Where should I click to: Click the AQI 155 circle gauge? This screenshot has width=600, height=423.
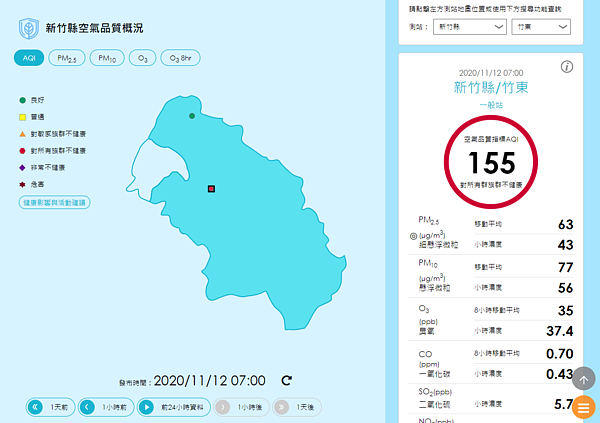pos(491,162)
